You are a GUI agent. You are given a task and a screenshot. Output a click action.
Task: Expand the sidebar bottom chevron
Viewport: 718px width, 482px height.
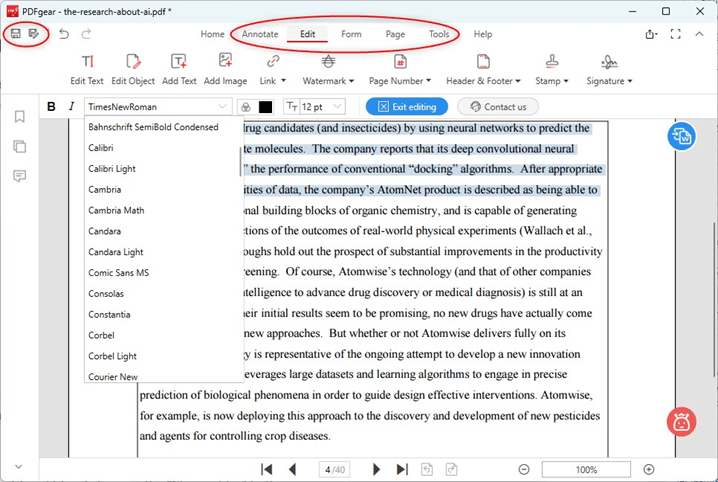pyautogui.click(x=18, y=467)
